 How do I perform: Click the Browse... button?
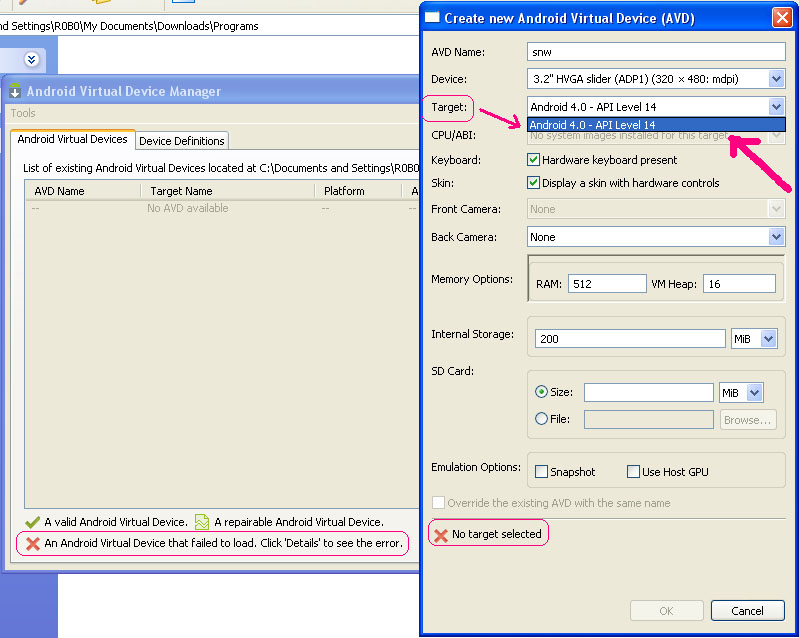click(748, 420)
